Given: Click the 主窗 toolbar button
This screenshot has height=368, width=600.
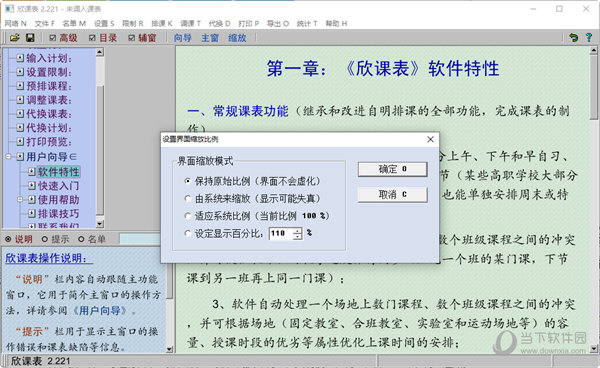Looking at the screenshot, I should click(210, 37).
